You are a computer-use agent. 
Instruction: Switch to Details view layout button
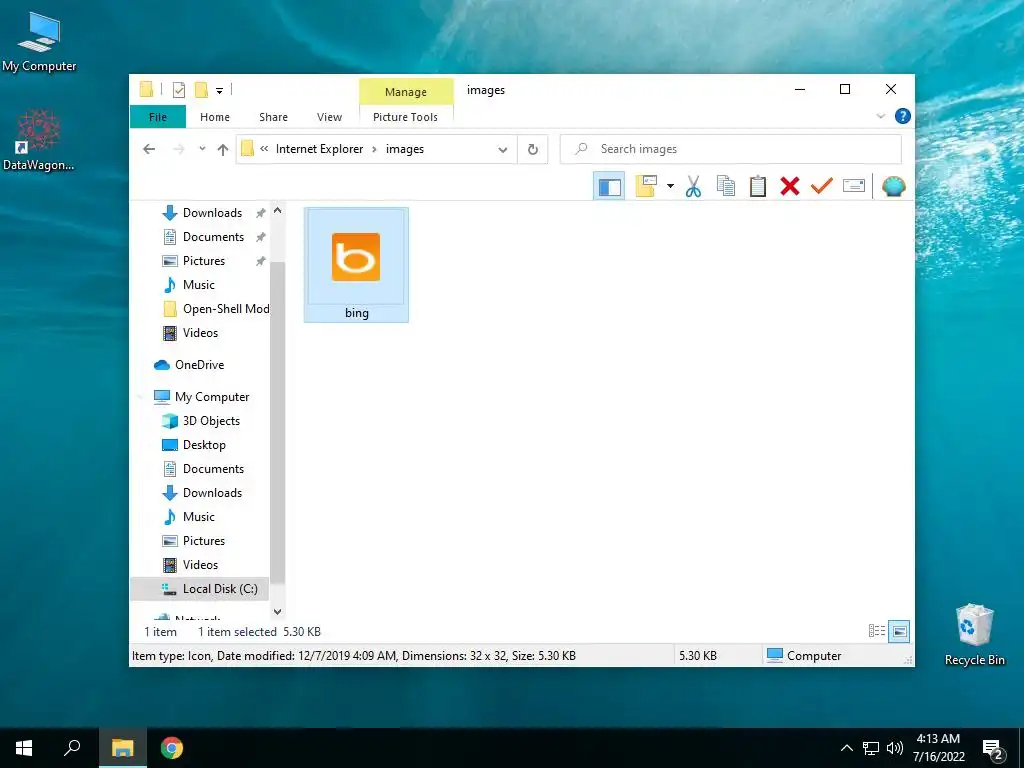click(x=876, y=631)
